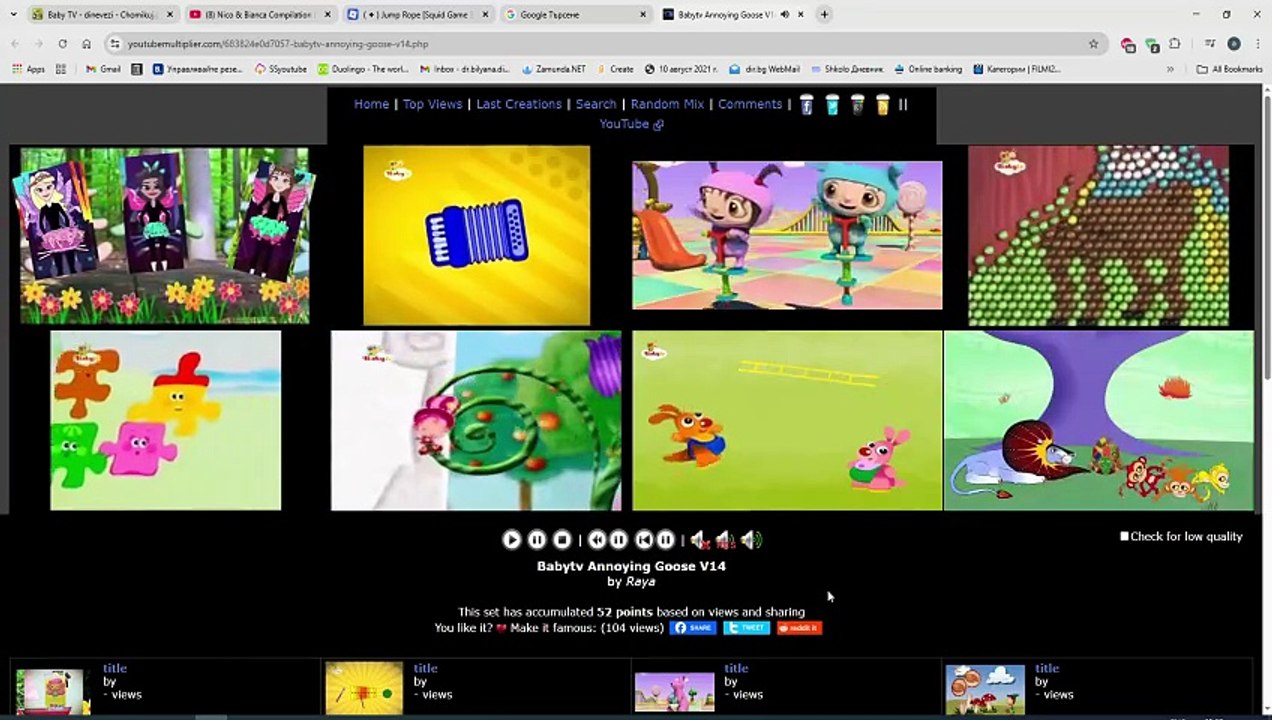Open Apps shortcut in bookmarks bar
This screenshot has height=720, width=1272.
[x=29, y=69]
